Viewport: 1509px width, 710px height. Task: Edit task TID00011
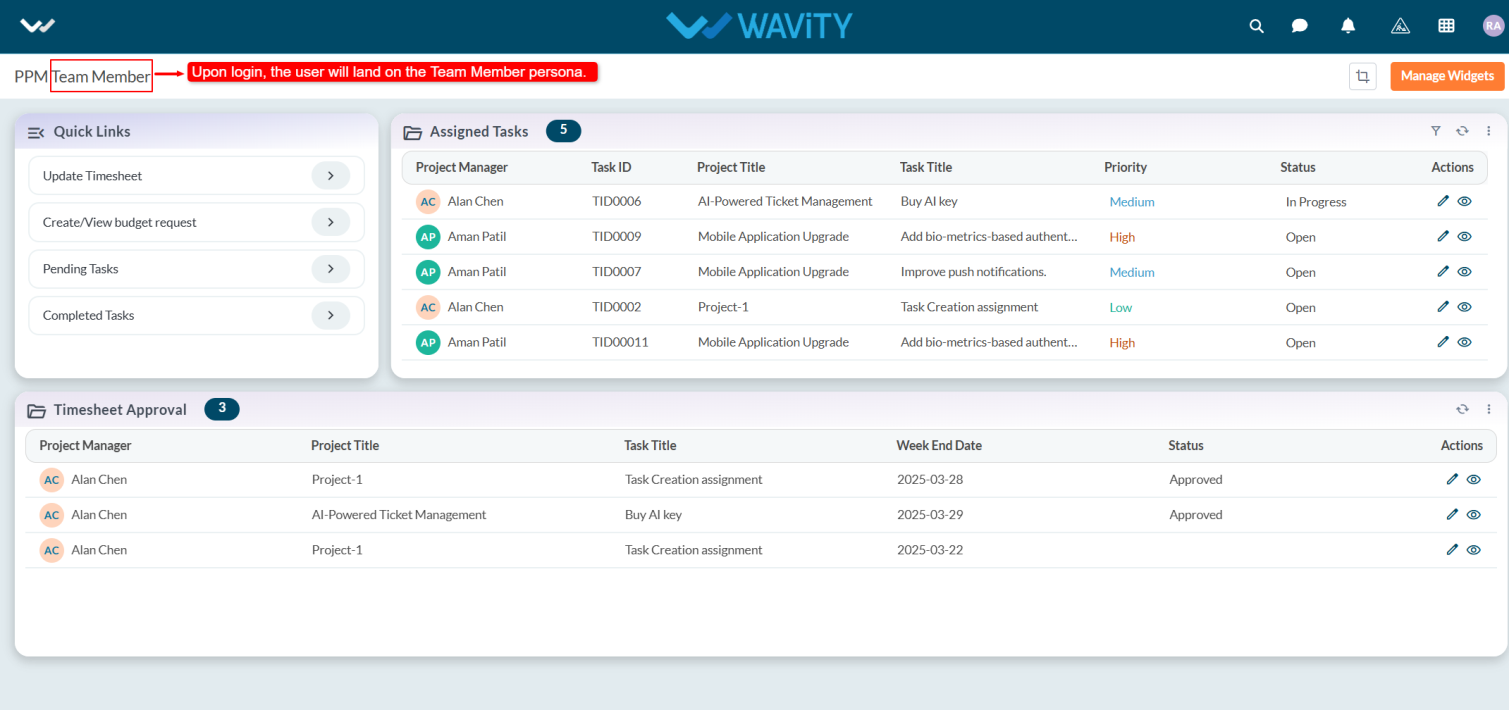coord(1443,341)
